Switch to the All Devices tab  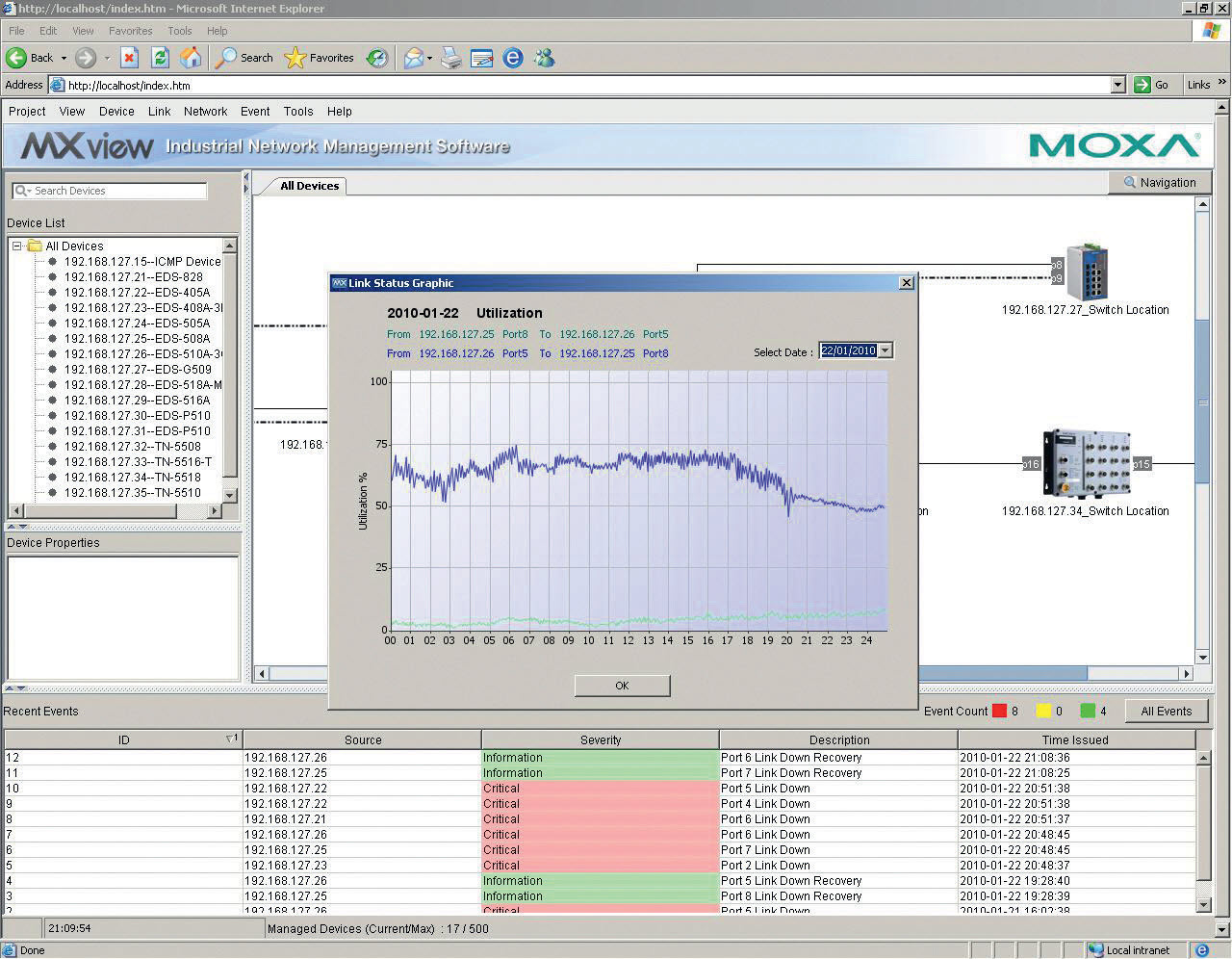pos(309,186)
